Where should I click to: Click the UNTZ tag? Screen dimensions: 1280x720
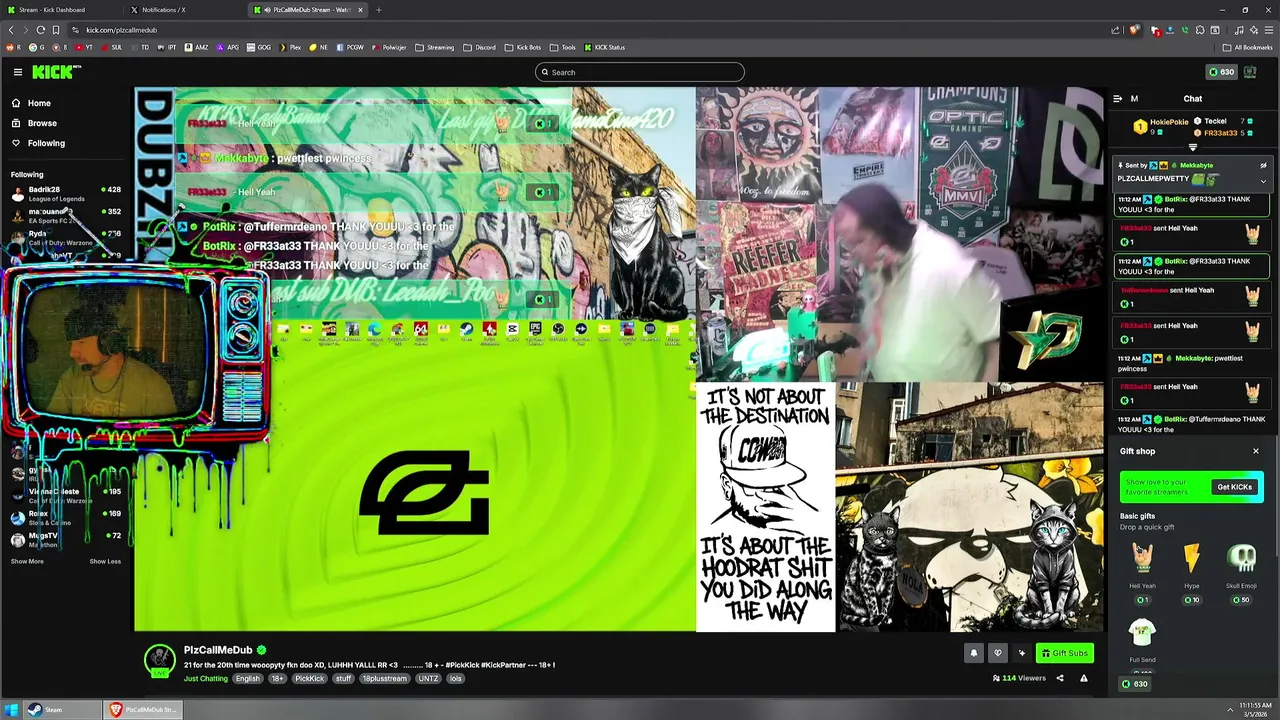pos(428,678)
